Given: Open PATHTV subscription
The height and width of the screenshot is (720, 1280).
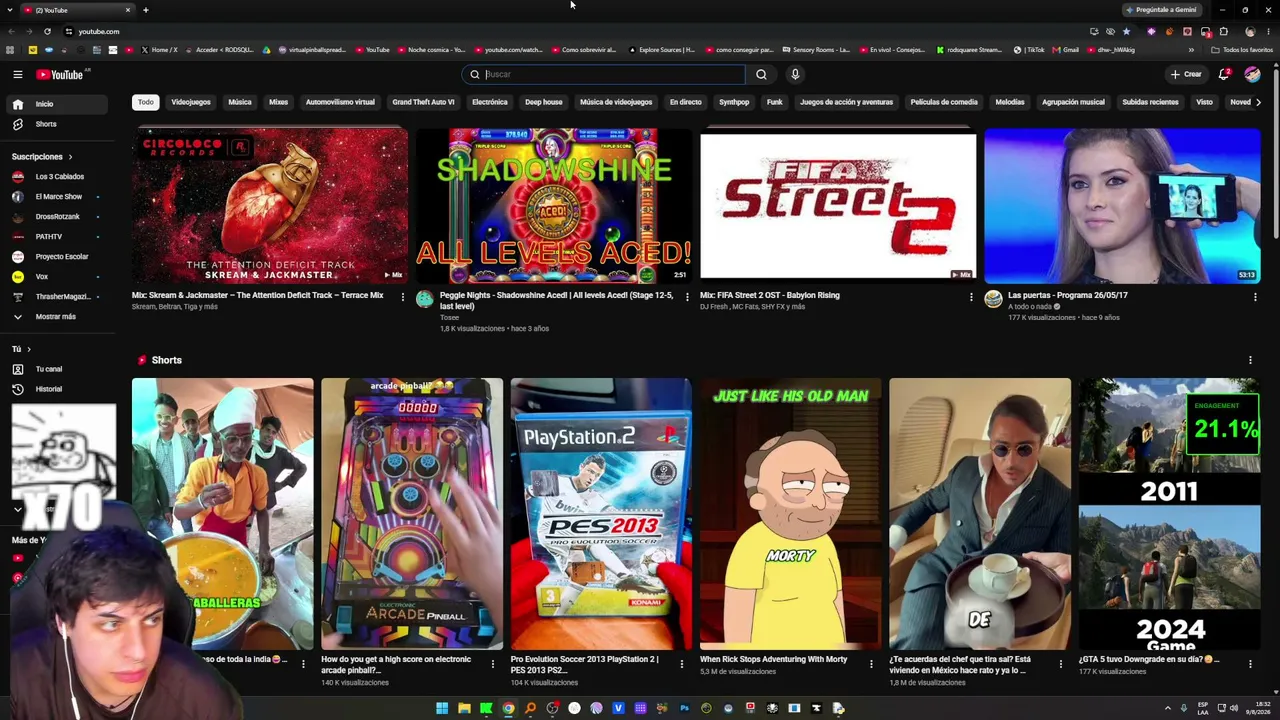Looking at the screenshot, I should click(55, 237).
